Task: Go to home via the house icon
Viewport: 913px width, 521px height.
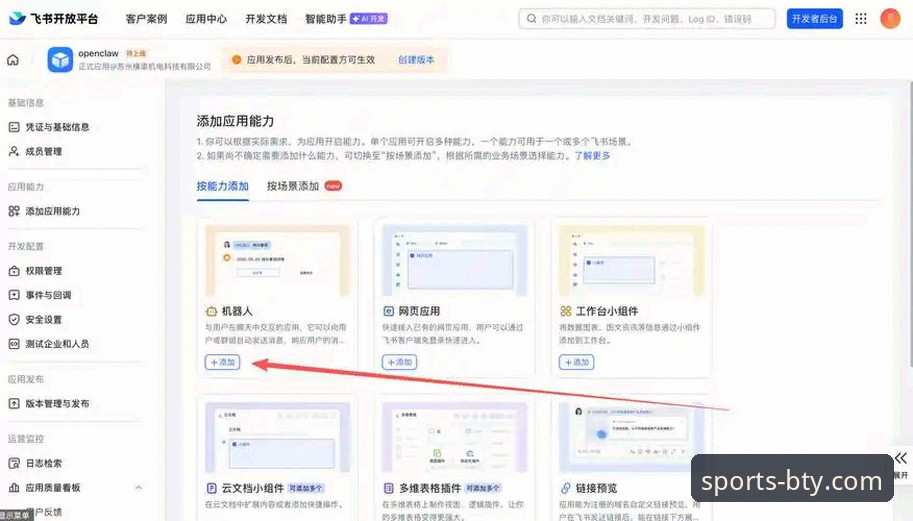Action: 13,59
